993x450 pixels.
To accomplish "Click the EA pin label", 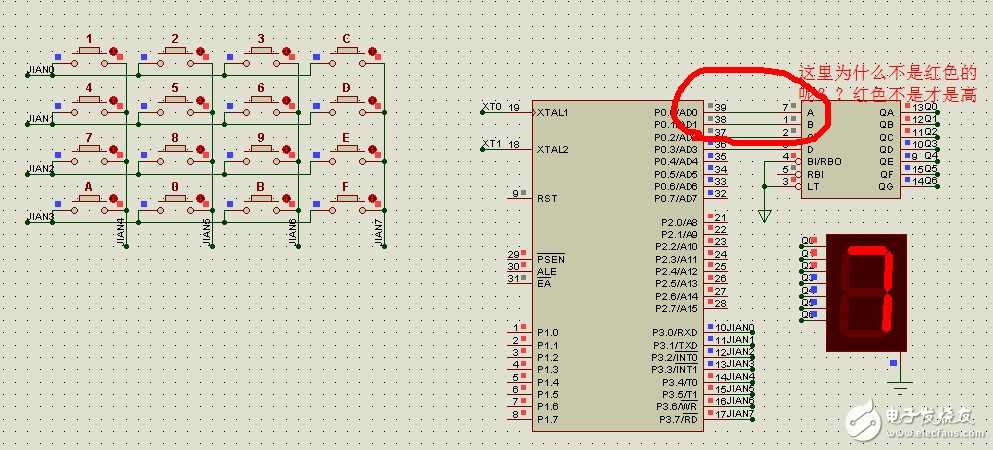I will click(x=544, y=284).
